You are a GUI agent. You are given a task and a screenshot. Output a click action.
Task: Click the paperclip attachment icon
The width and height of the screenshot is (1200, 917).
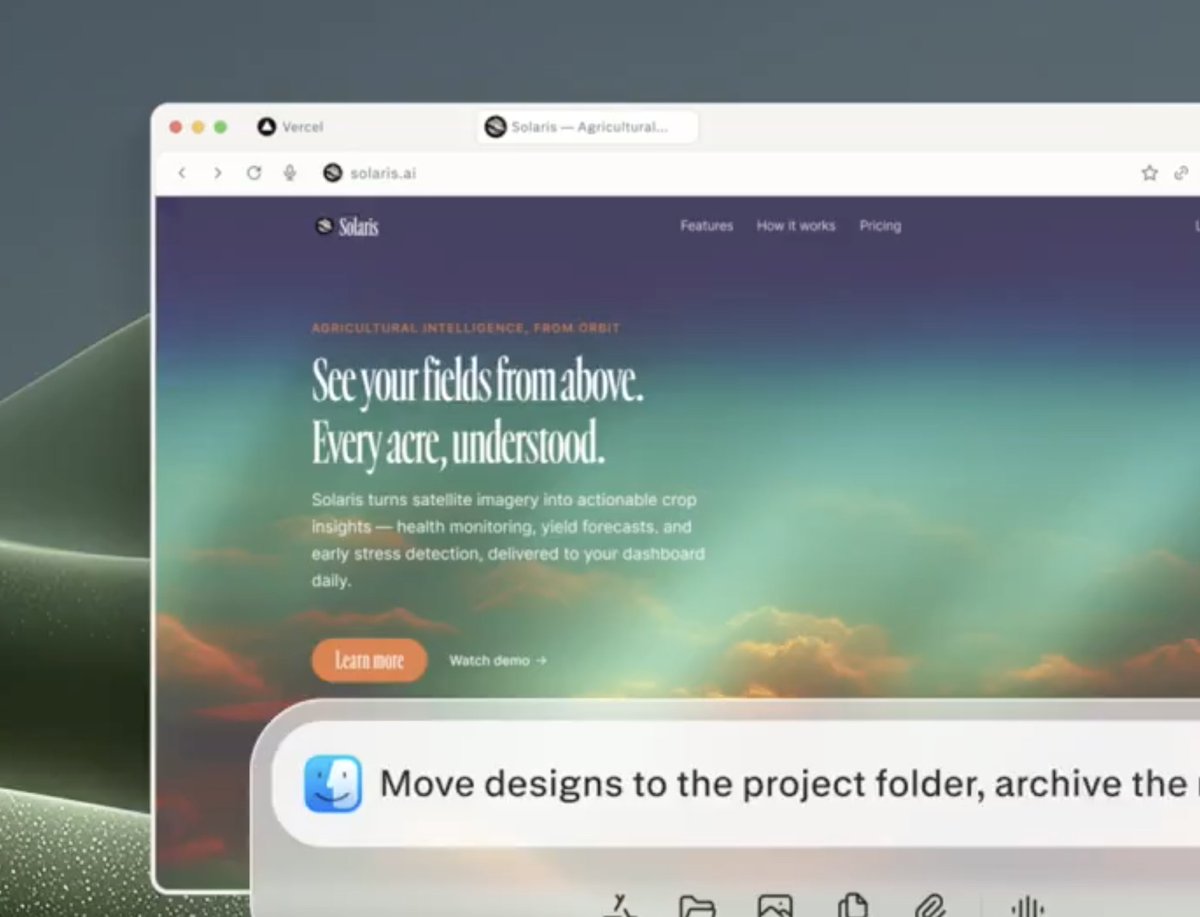pos(930,906)
